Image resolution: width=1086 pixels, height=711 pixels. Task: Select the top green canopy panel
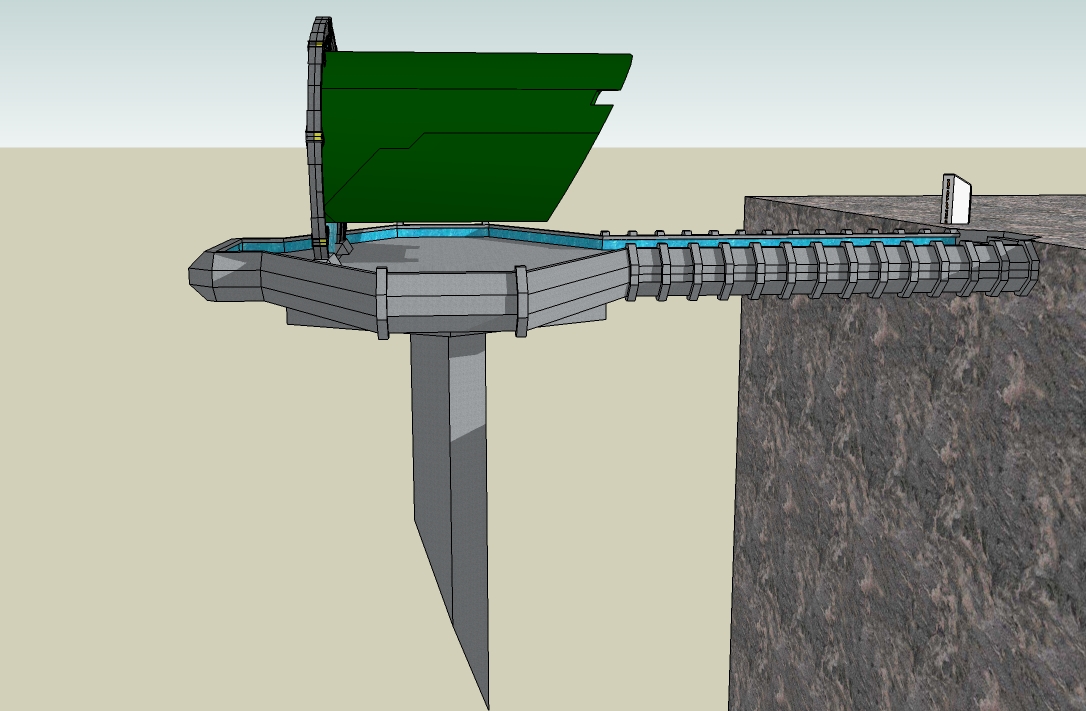[x=470, y=70]
